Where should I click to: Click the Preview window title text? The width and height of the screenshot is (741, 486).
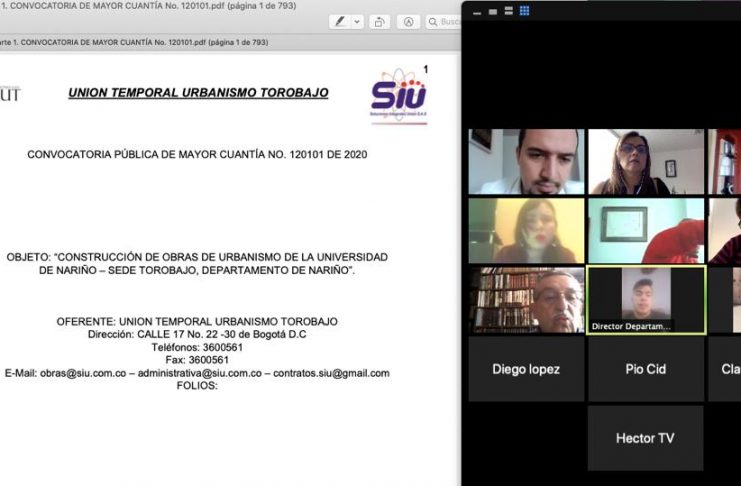pyautogui.click(x=148, y=6)
